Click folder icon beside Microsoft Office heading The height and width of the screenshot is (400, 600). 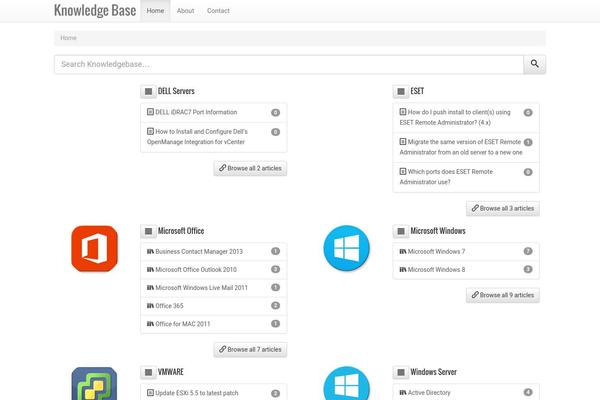(148, 231)
